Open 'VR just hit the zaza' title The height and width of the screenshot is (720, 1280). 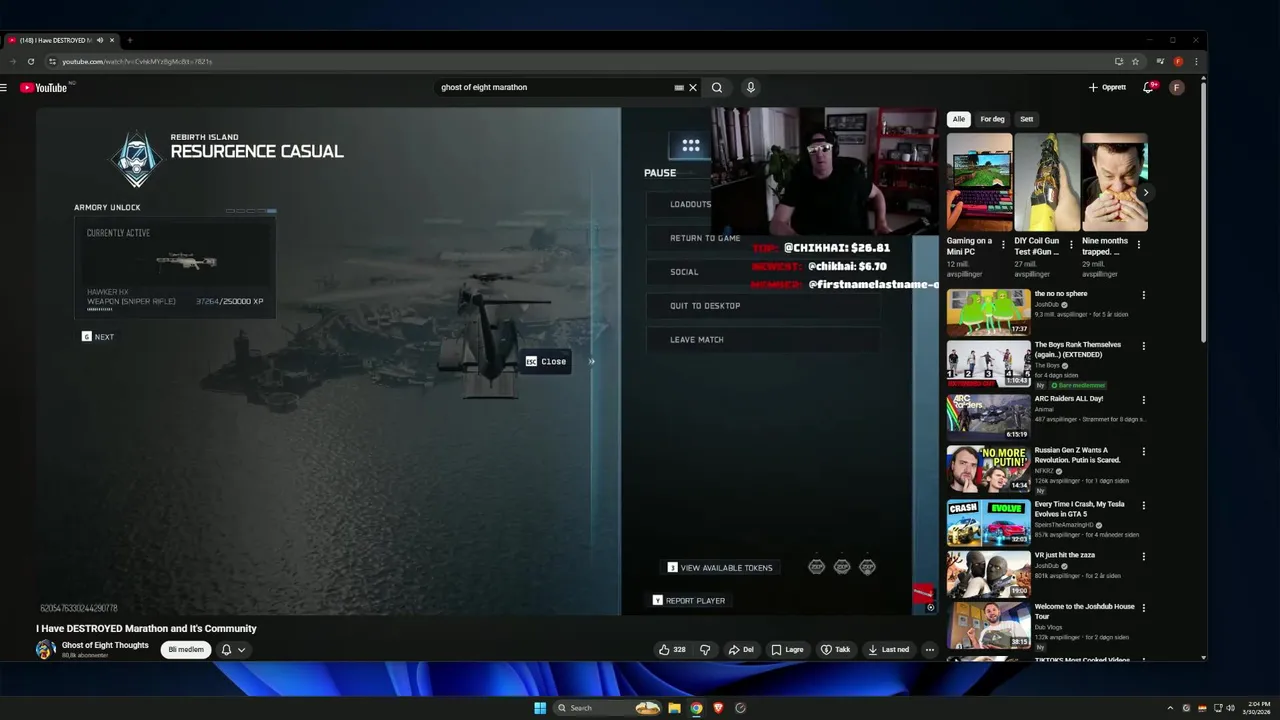(1065, 555)
